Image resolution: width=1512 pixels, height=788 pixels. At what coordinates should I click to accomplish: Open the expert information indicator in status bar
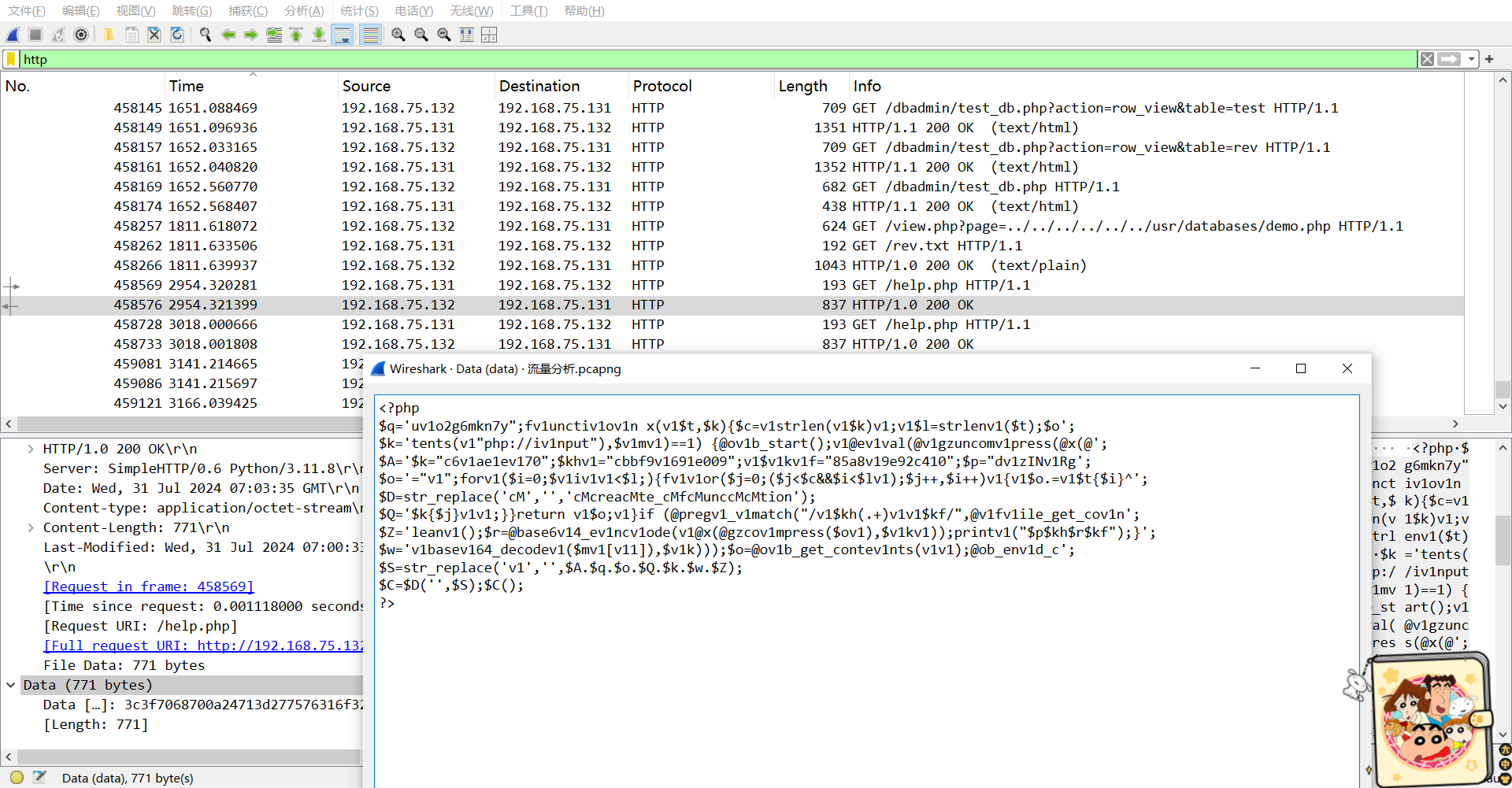point(17,778)
